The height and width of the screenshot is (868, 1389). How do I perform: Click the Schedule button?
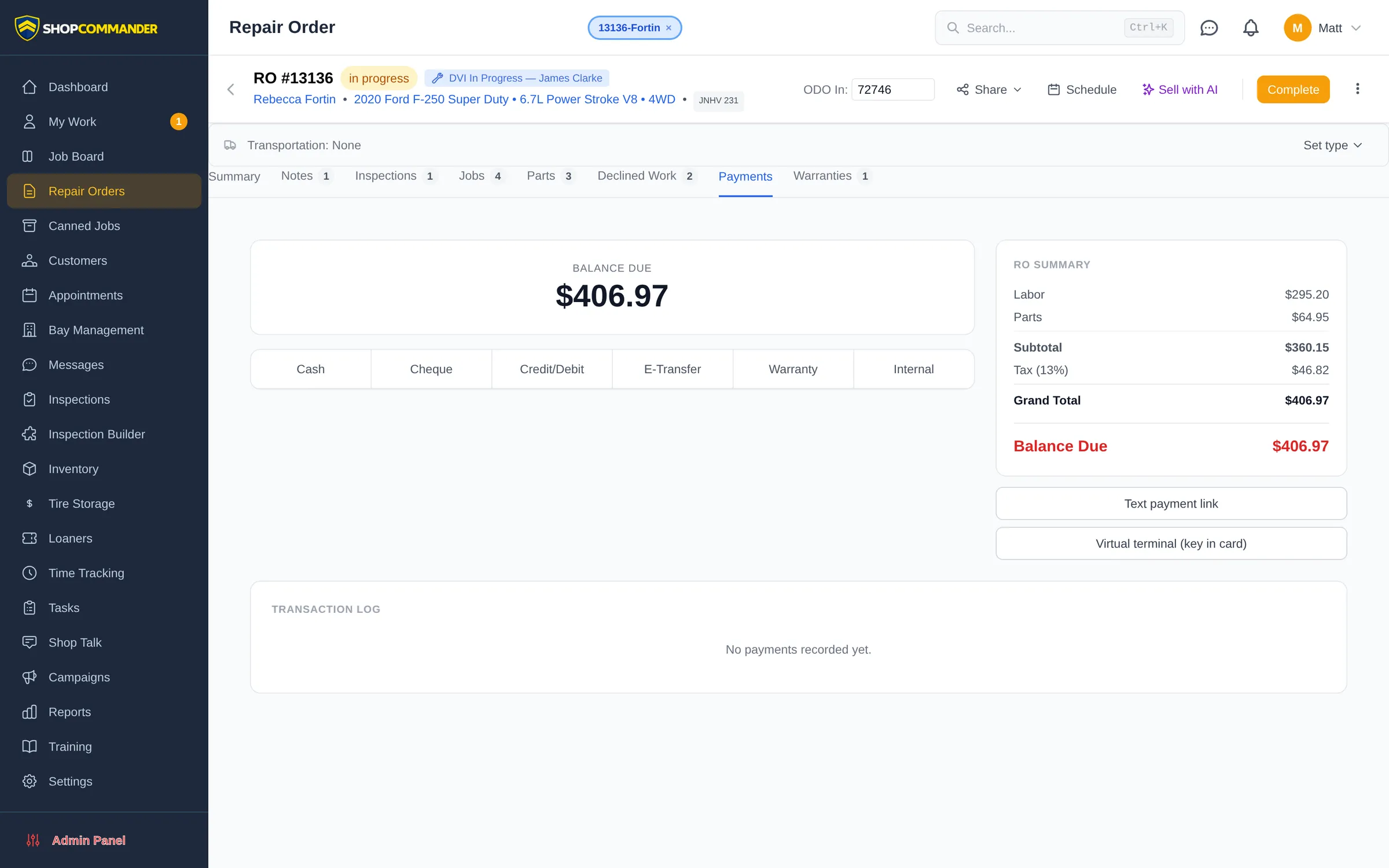tap(1082, 90)
